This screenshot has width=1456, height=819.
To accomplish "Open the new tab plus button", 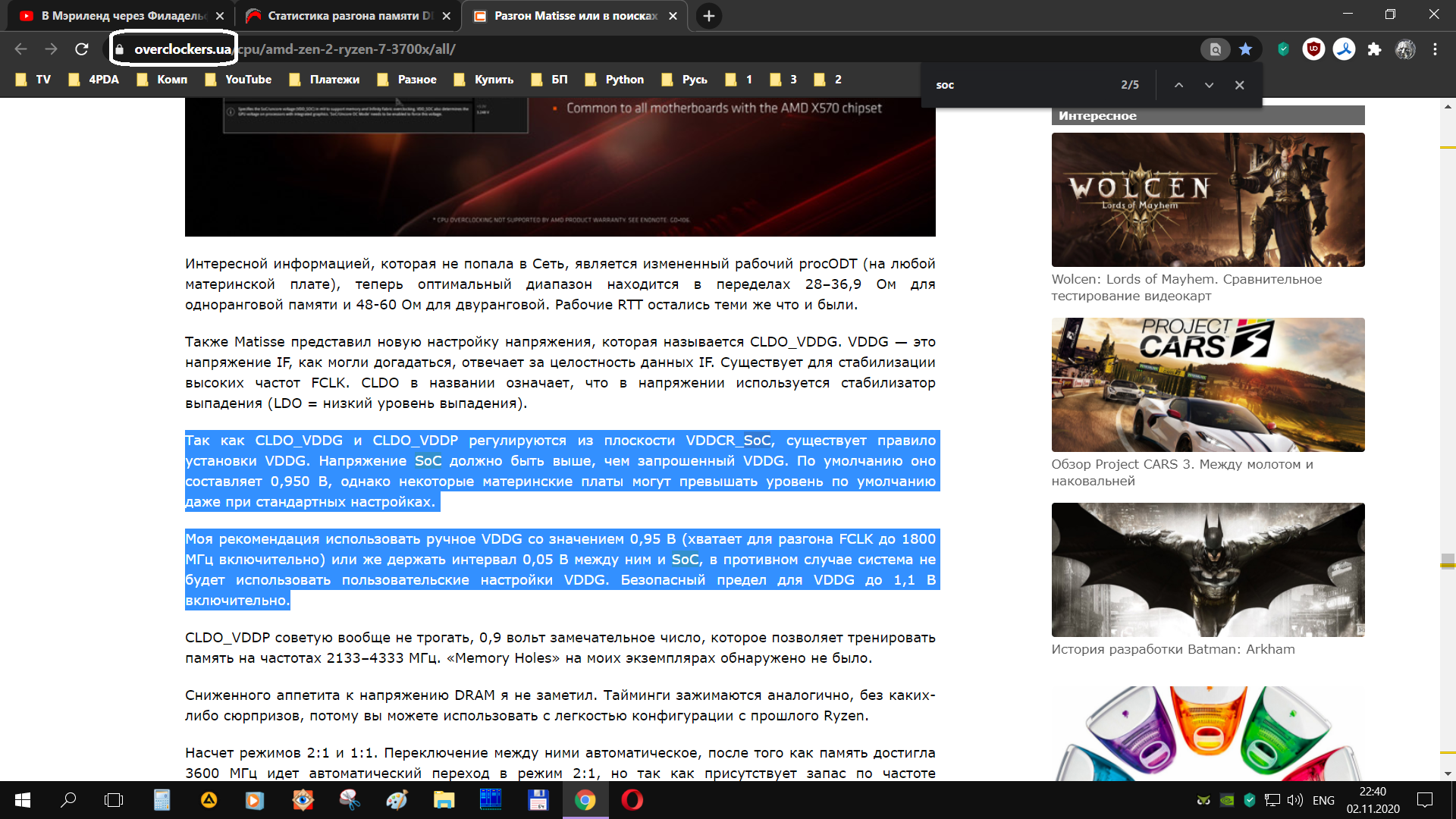I will [708, 16].
